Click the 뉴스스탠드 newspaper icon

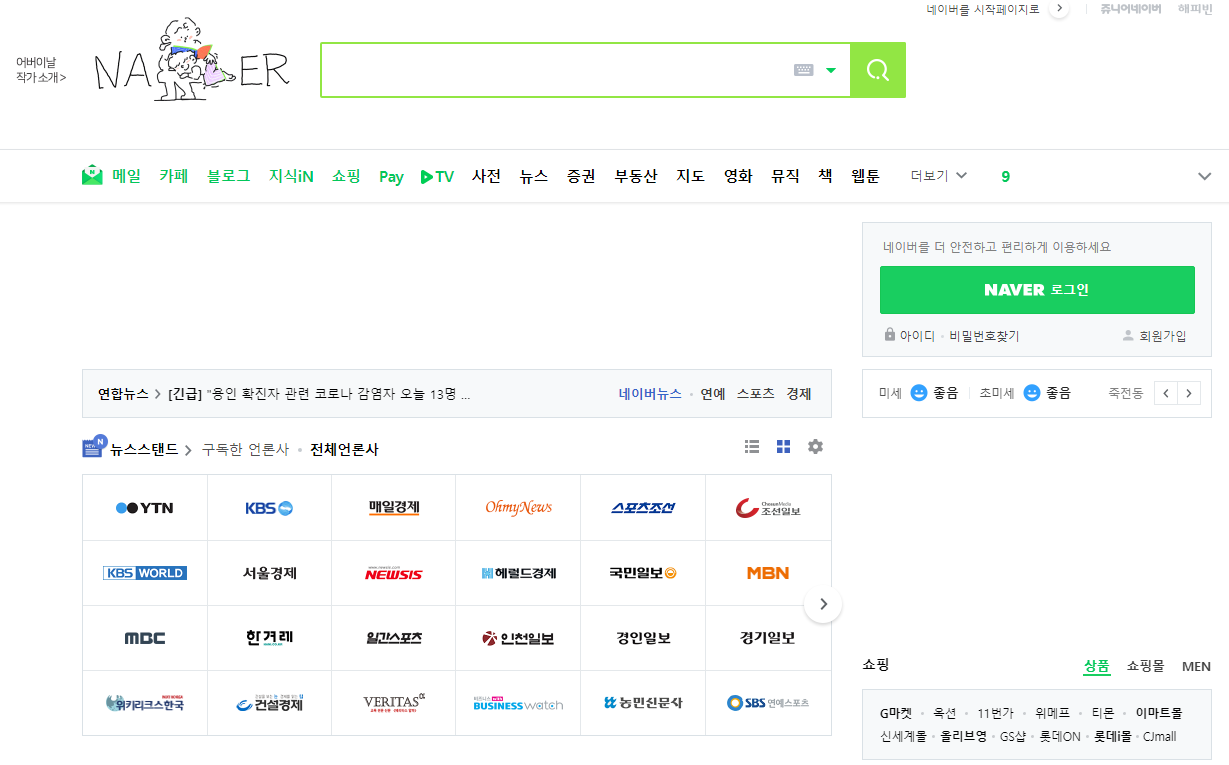(x=94, y=447)
